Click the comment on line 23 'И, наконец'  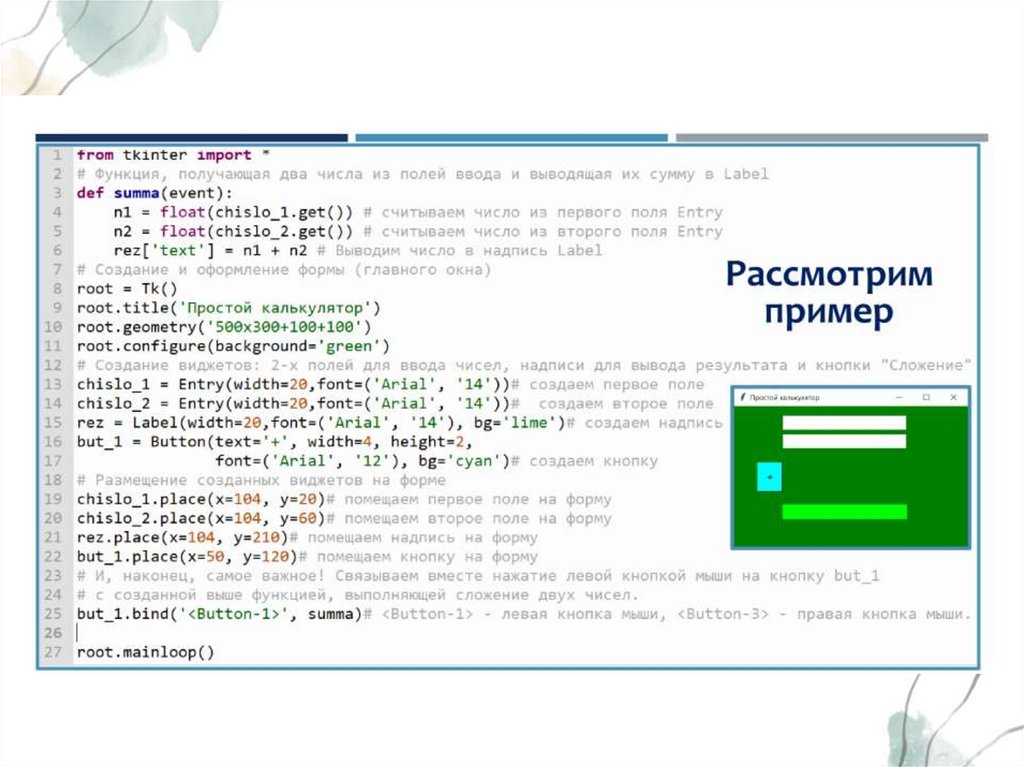point(478,576)
